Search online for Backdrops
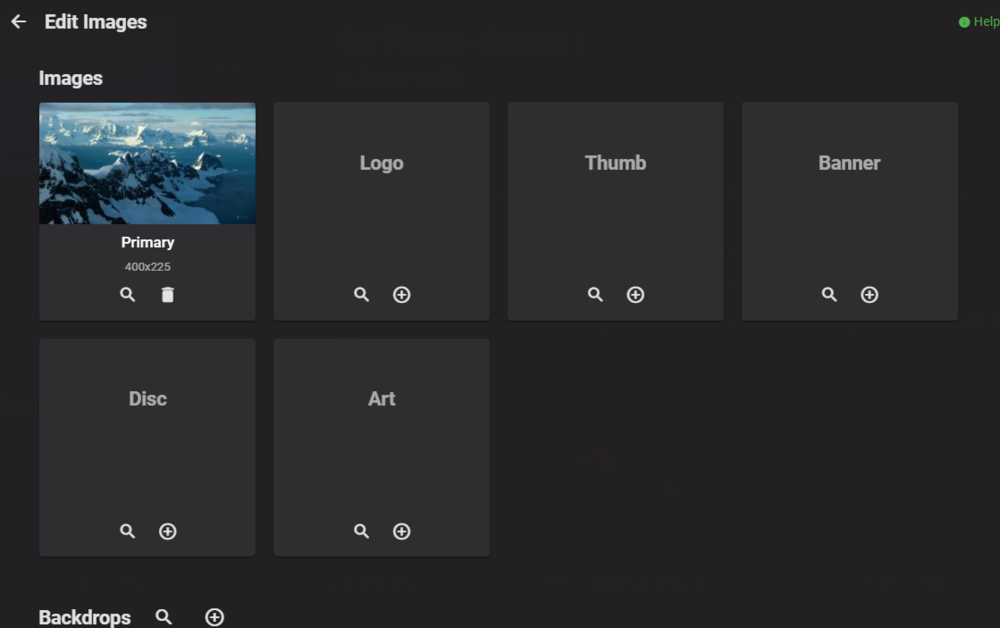 (x=163, y=617)
